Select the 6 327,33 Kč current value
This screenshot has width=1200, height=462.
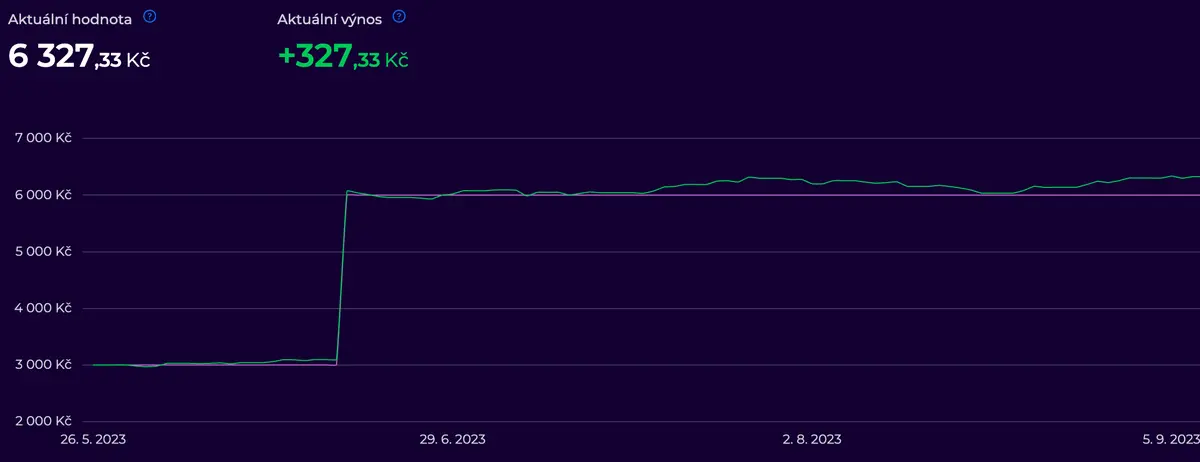(x=80, y=57)
